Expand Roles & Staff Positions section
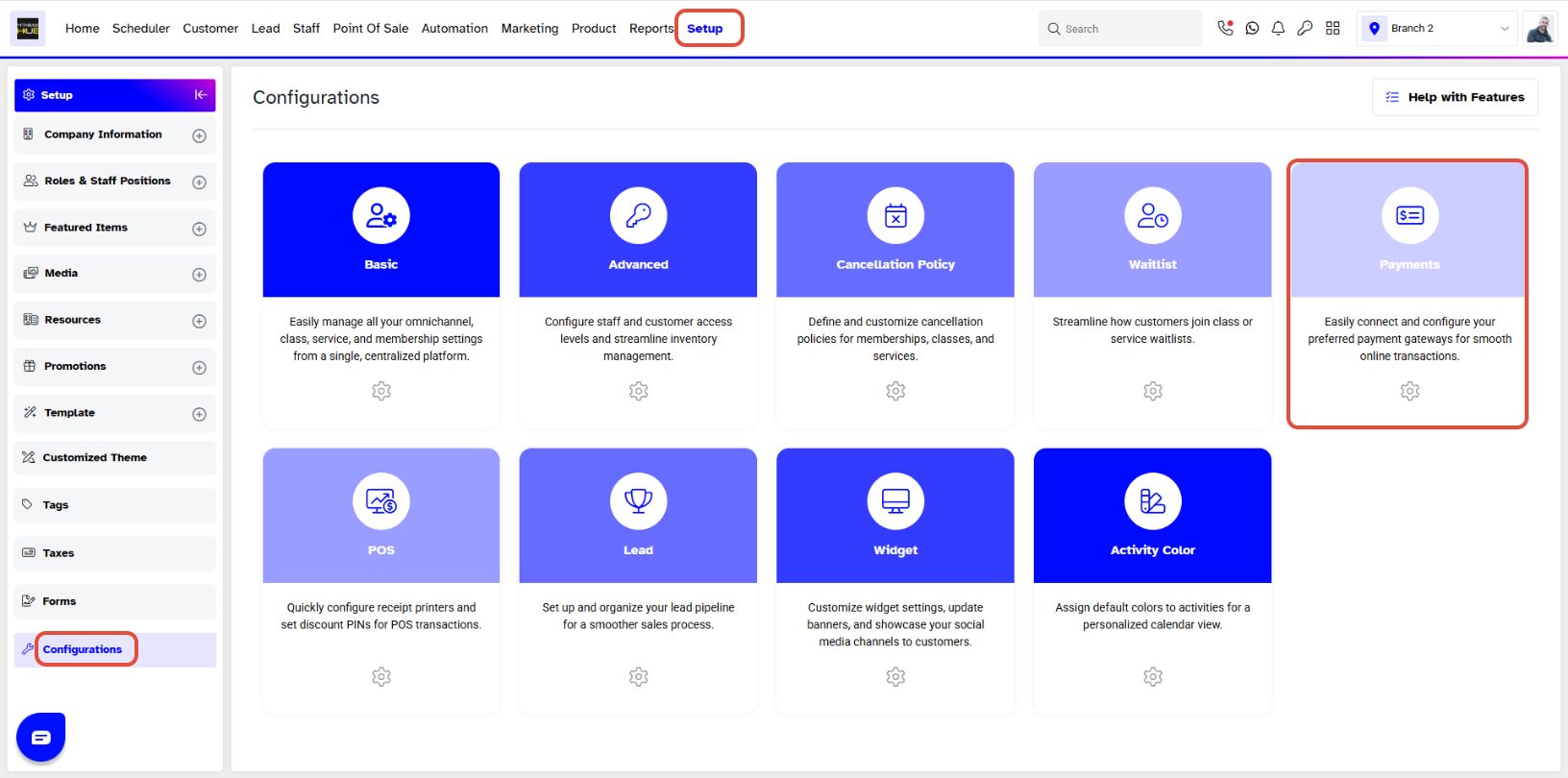The height and width of the screenshot is (778, 1568). coord(199,182)
